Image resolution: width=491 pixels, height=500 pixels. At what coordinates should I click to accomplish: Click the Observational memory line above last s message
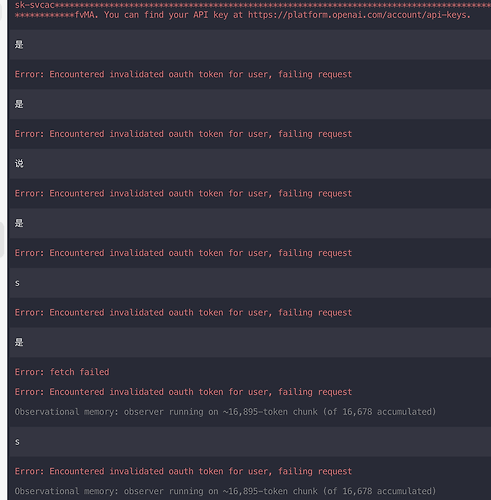(x=225, y=412)
